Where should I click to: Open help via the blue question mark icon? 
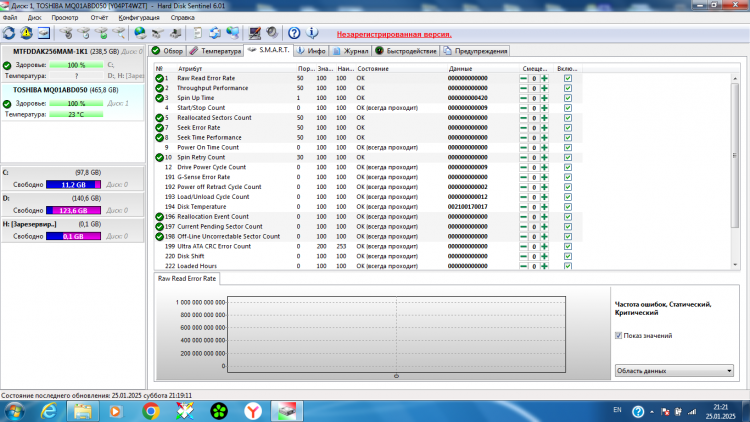[x=294, y=33]
